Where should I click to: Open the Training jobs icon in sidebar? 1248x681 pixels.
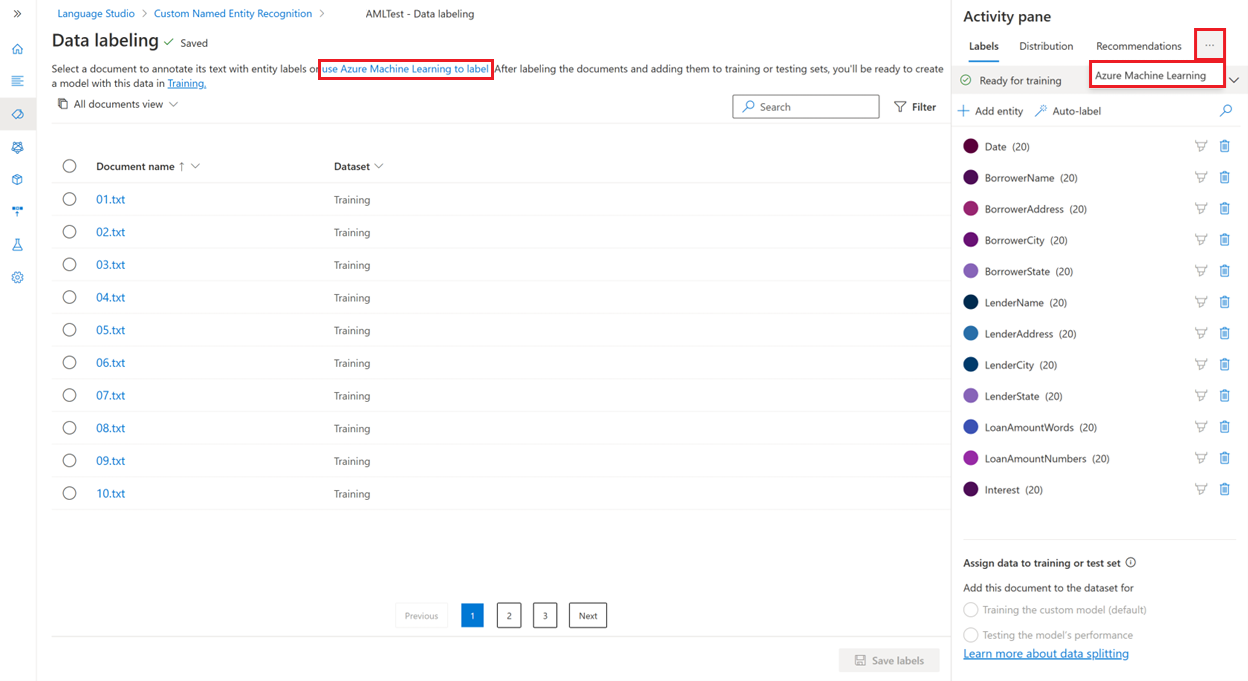17,147
